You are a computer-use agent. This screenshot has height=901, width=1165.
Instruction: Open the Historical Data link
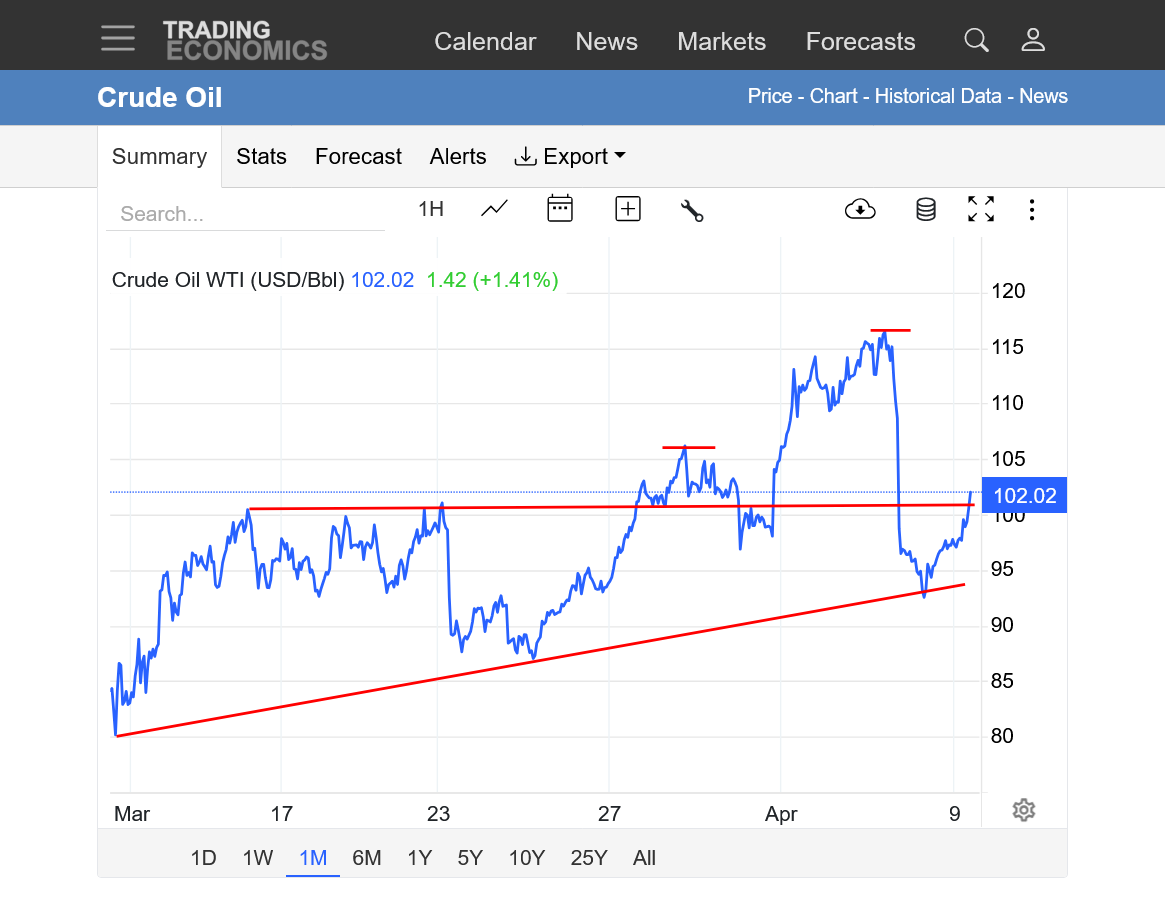[x=938, y=96]
